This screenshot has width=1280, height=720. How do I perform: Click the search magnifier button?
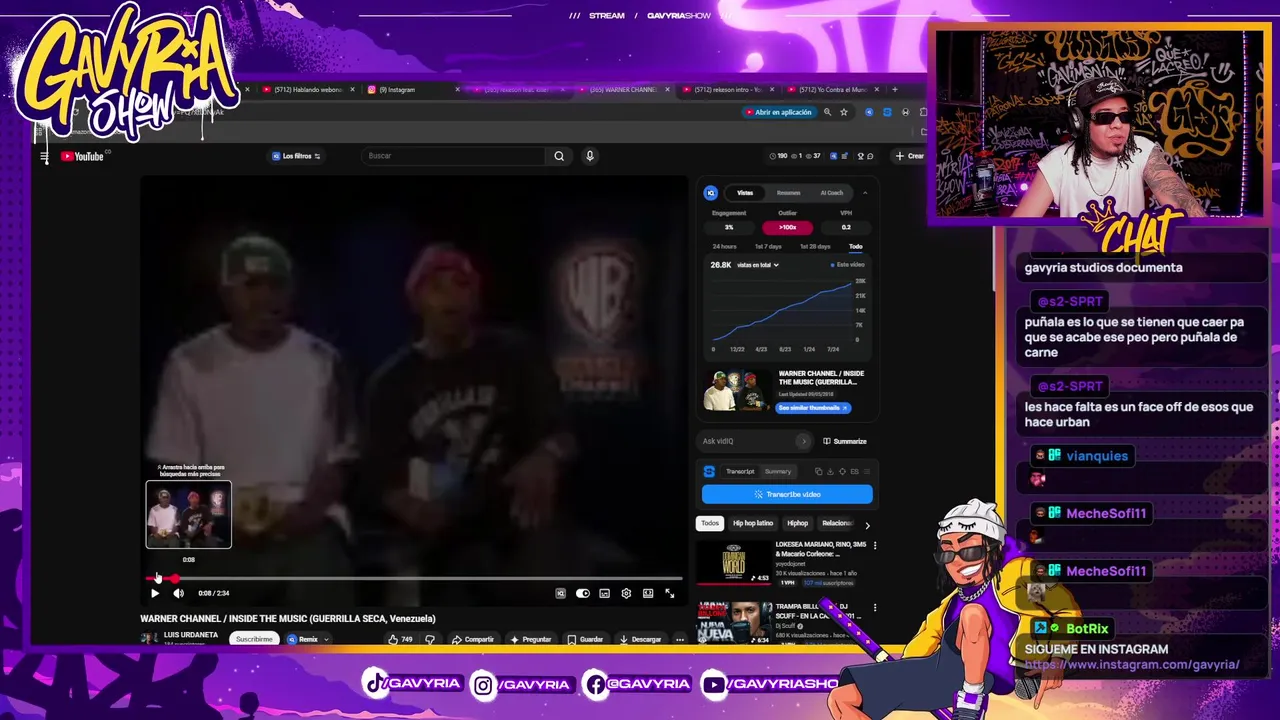559,156
